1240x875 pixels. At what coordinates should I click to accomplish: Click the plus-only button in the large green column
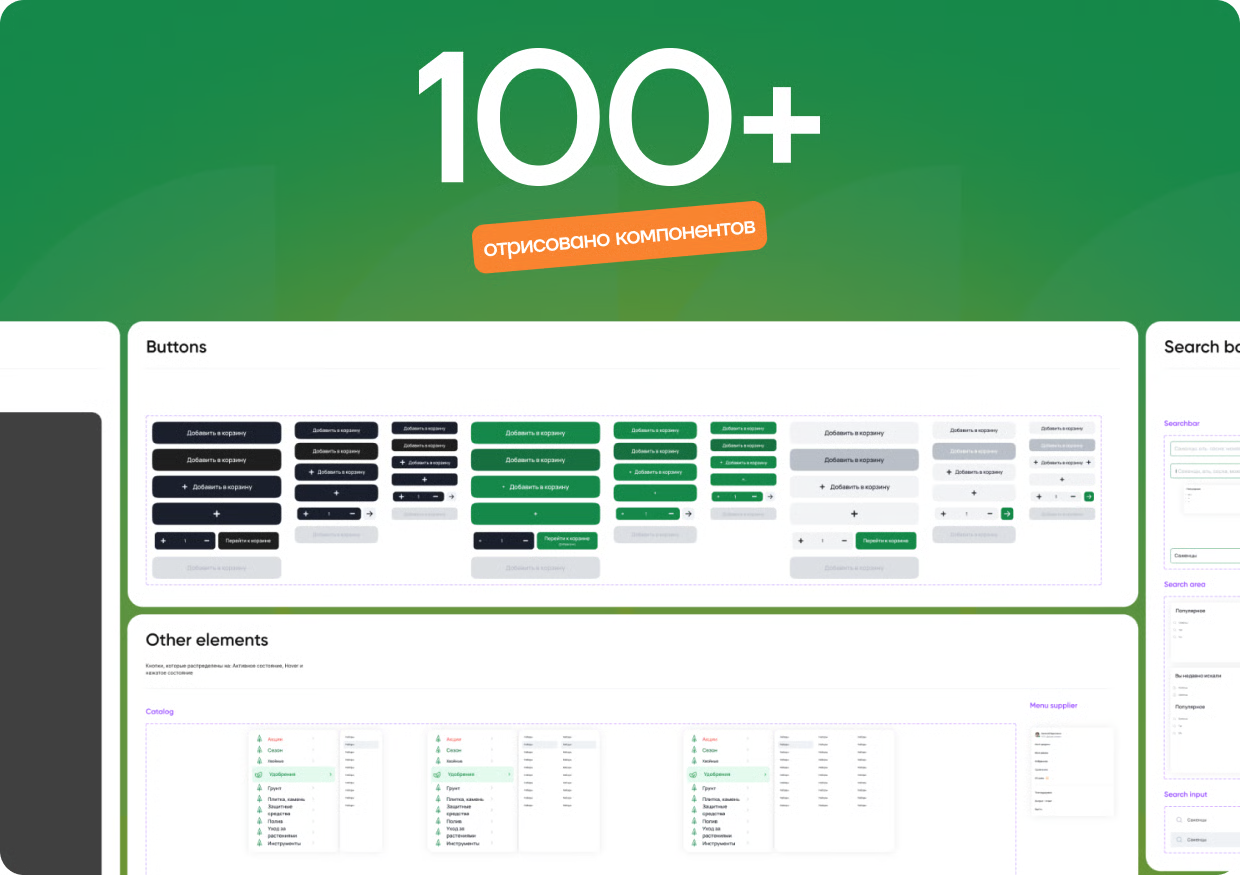pos(535,514)
